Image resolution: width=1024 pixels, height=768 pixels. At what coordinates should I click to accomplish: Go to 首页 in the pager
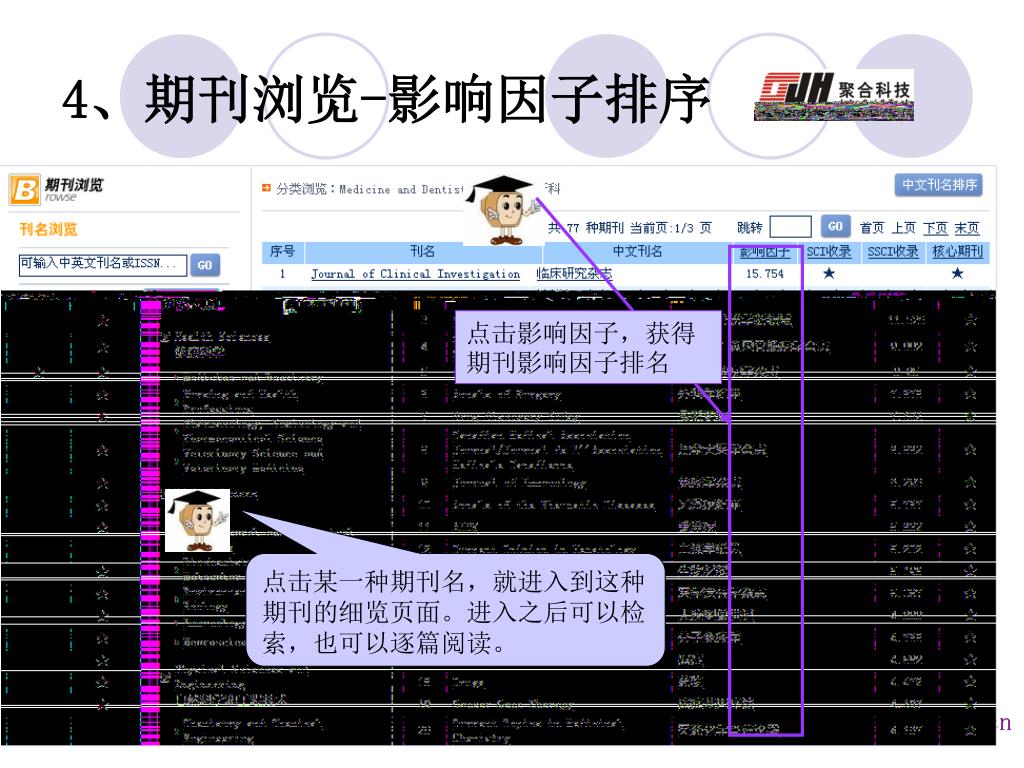pos(872,228)
